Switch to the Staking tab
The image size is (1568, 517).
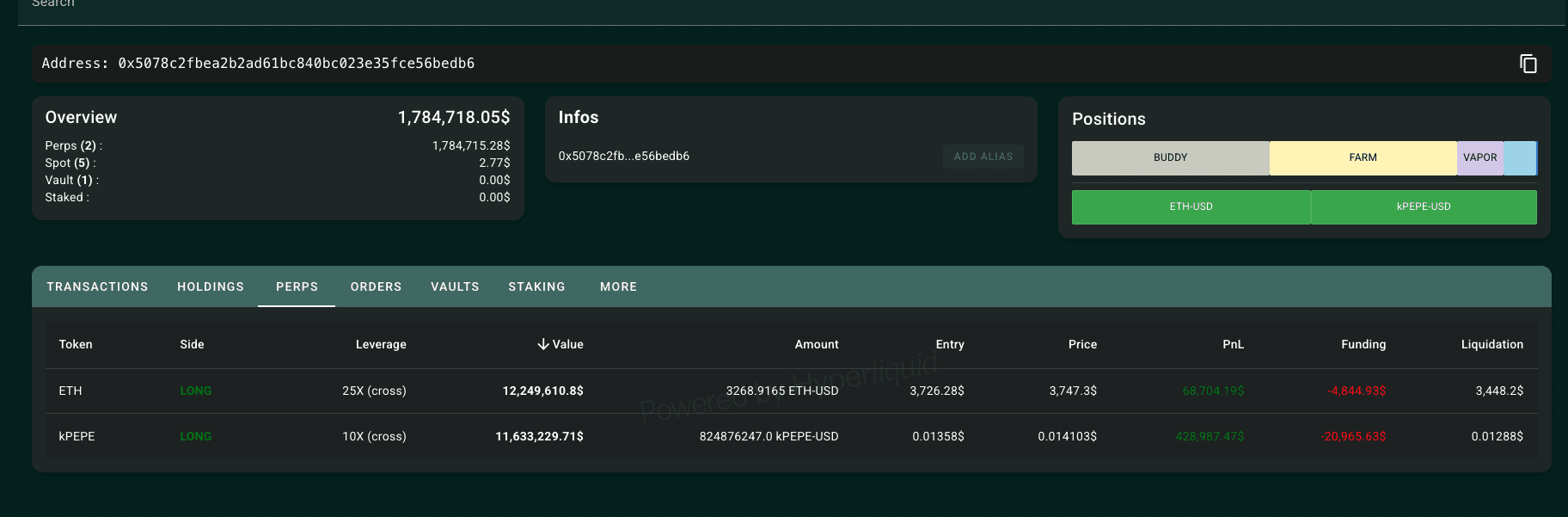[x=536, y=286]
